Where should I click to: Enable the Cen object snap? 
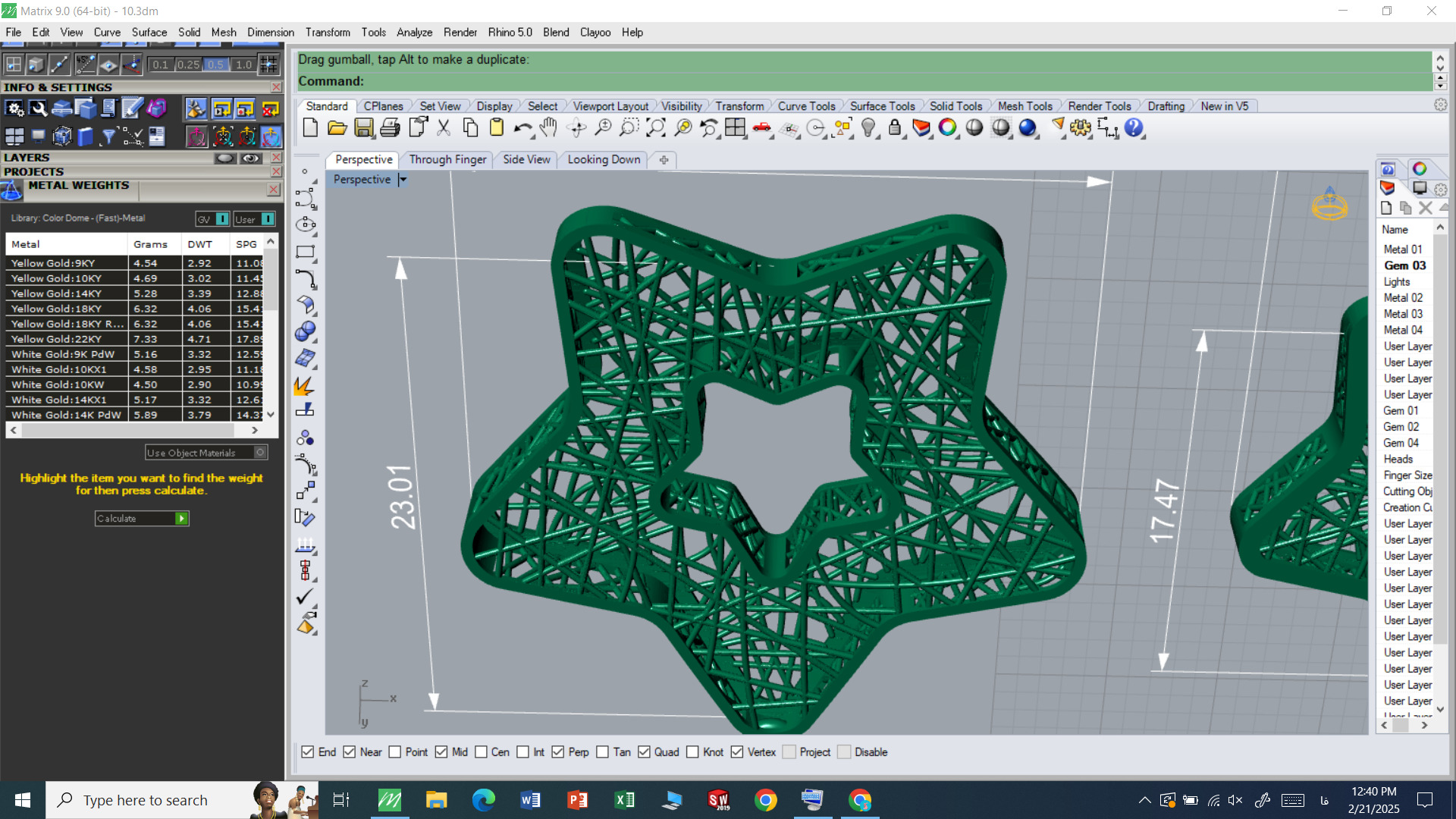click(481, 752)
